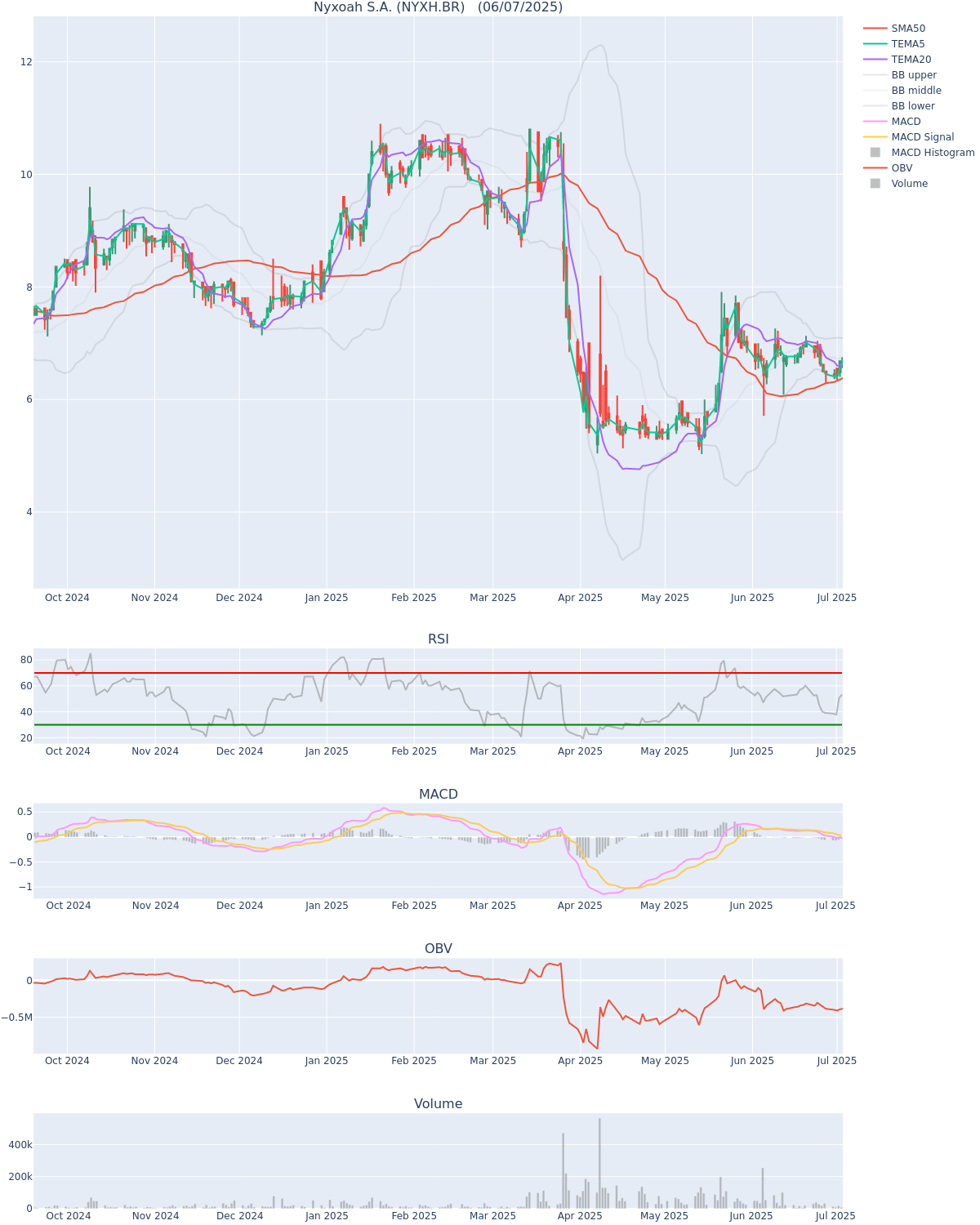This screenshot has height=1225, width=980.
Task: Click Feb 2025 label under price chart
Action: click(x=414, y=598)
